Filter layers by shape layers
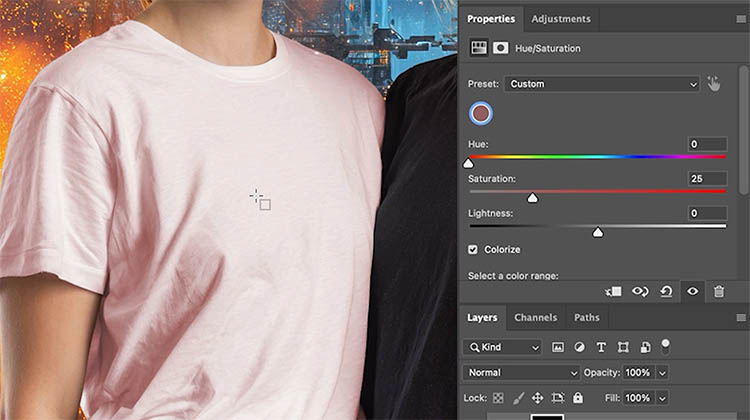Image resolution: width=750 pixels, height=420 pixels. (623, 347)
